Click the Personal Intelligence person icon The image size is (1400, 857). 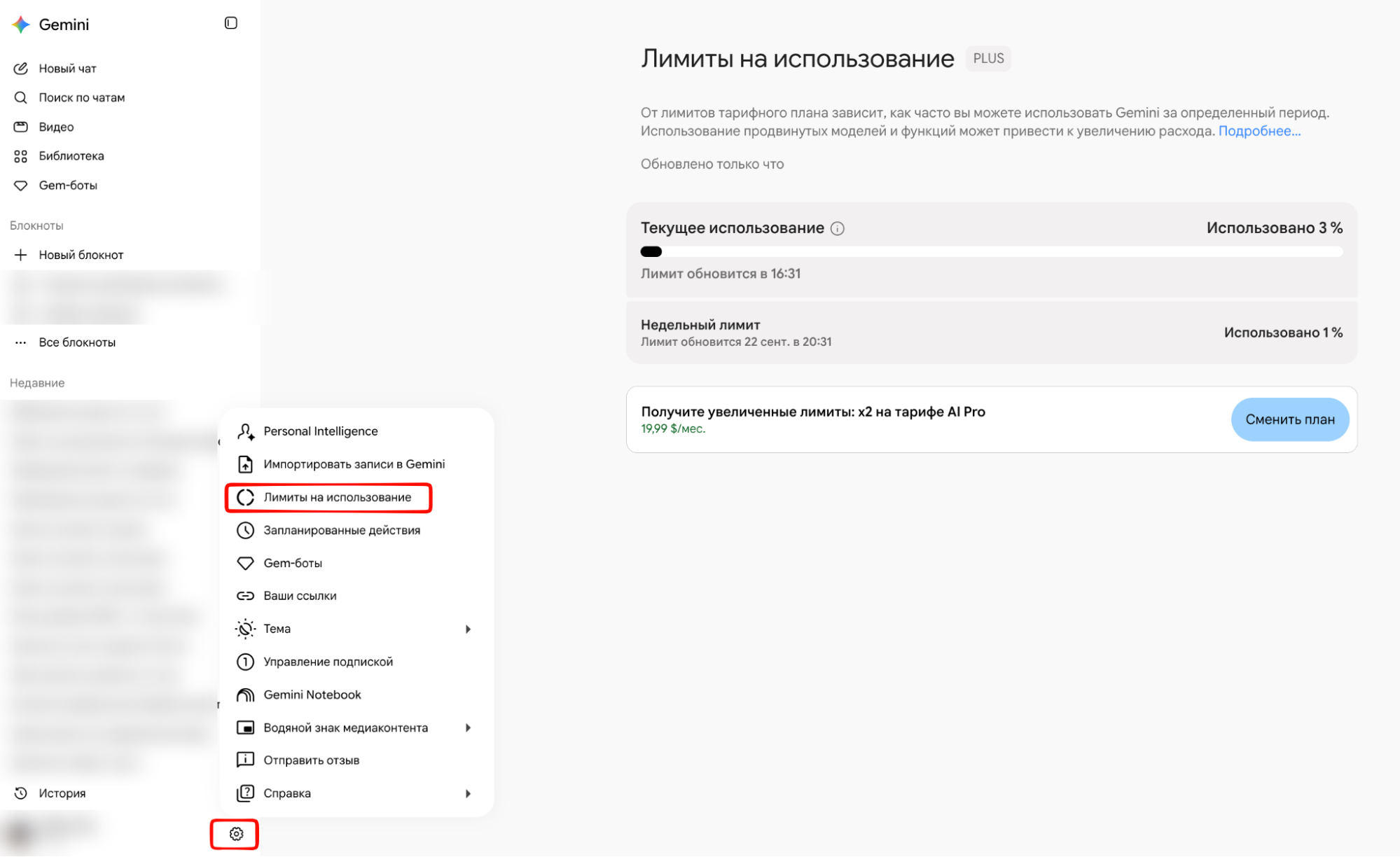pyautogui.click(x=245, y=431)
